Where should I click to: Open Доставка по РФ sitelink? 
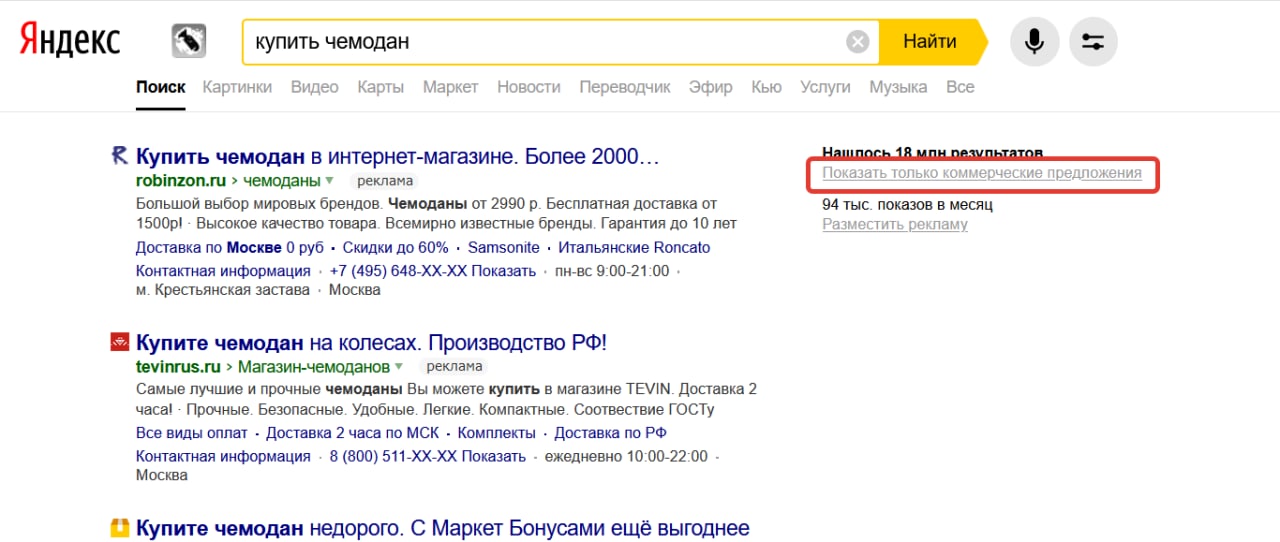click(x=611, y=433)
